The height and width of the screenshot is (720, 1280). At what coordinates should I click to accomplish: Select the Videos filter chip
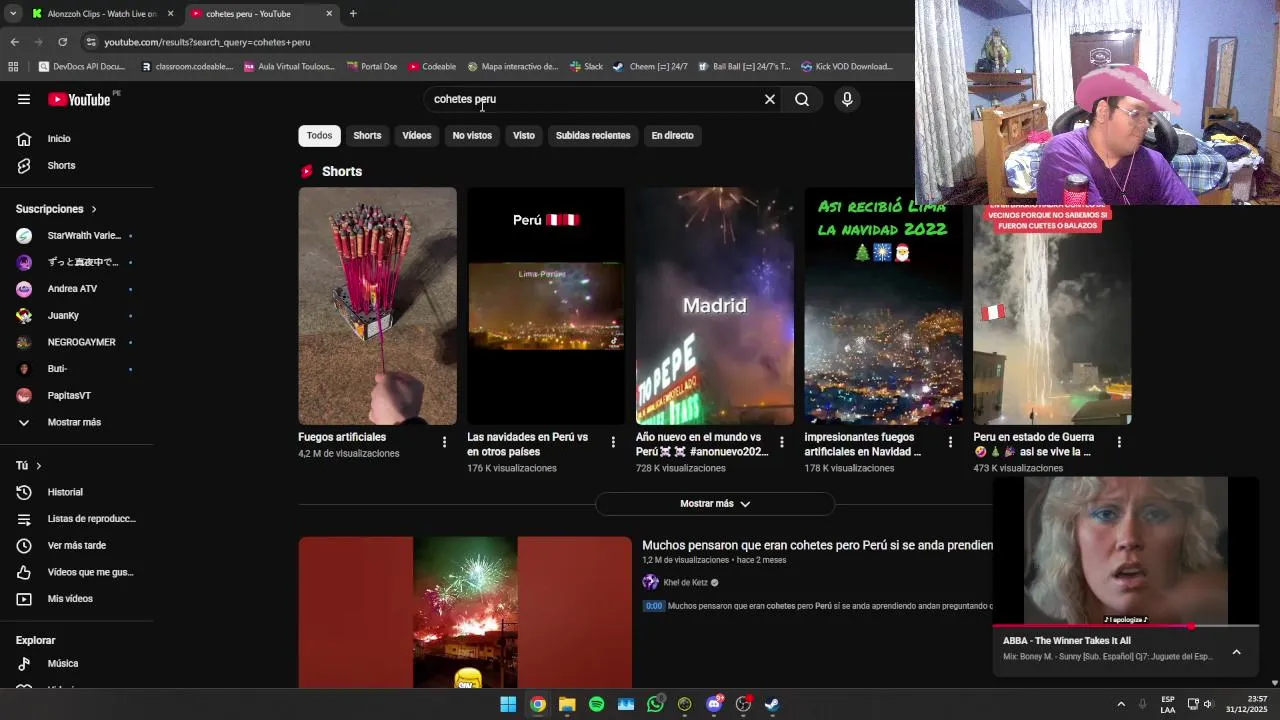pos(417,135)
